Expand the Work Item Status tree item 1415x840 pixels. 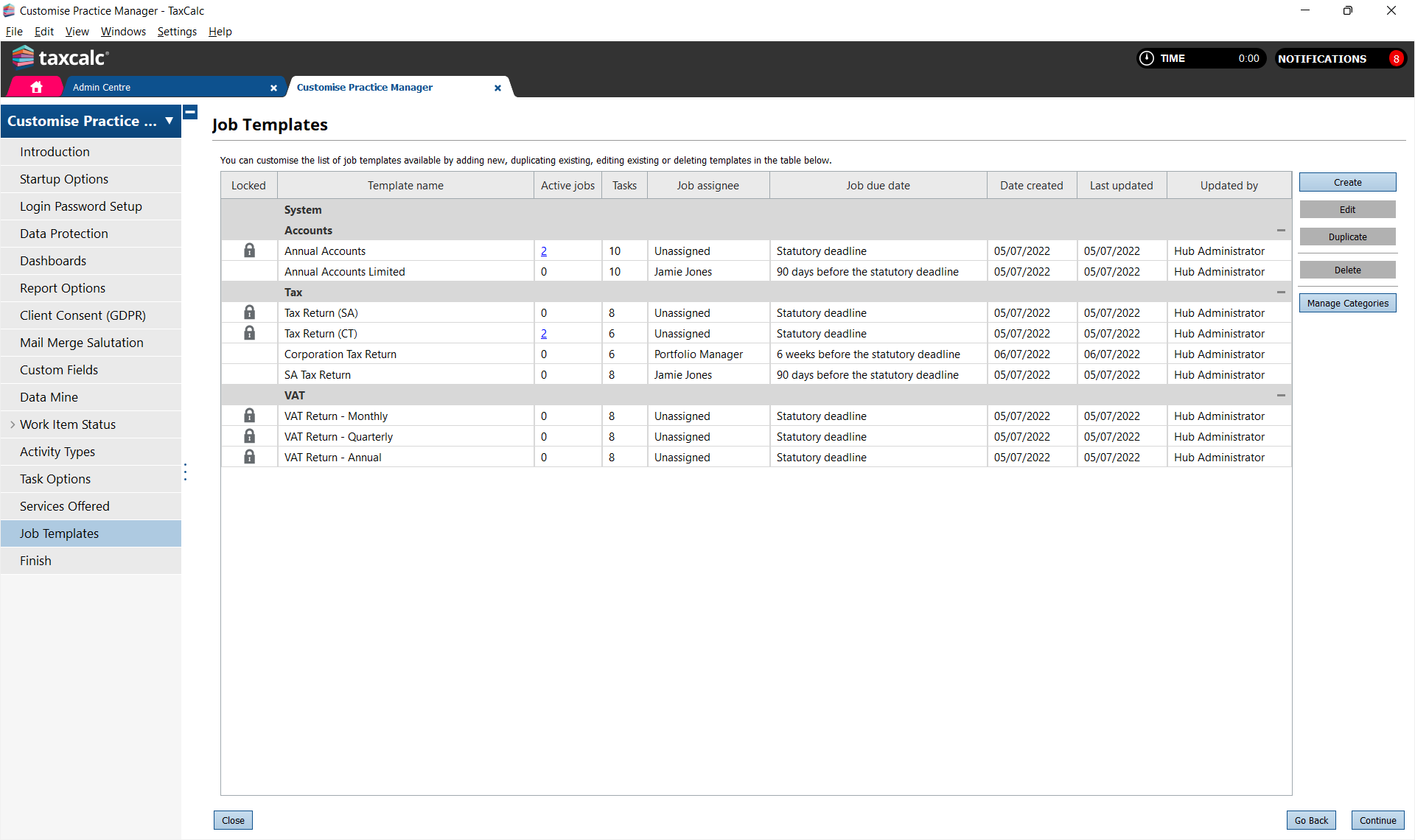13,424
